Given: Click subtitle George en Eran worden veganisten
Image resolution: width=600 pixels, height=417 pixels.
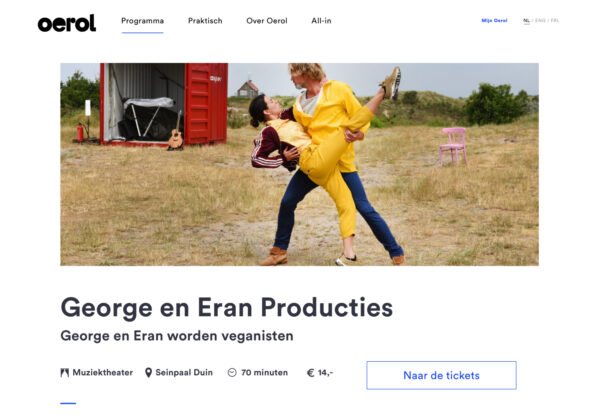Looking at the screenshot, I should pyautogui.click(x=177, y=336).
